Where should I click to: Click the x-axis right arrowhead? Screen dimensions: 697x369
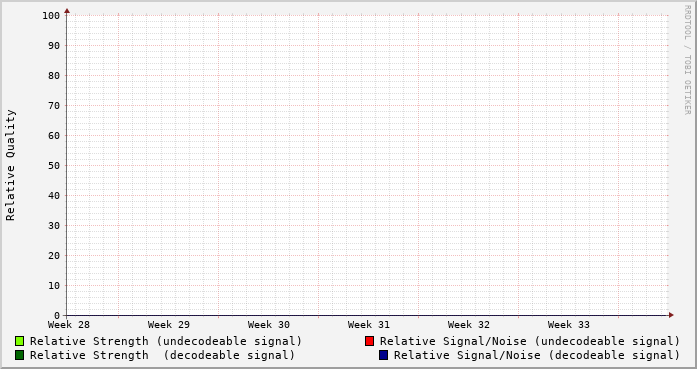(x=671, y=315)
